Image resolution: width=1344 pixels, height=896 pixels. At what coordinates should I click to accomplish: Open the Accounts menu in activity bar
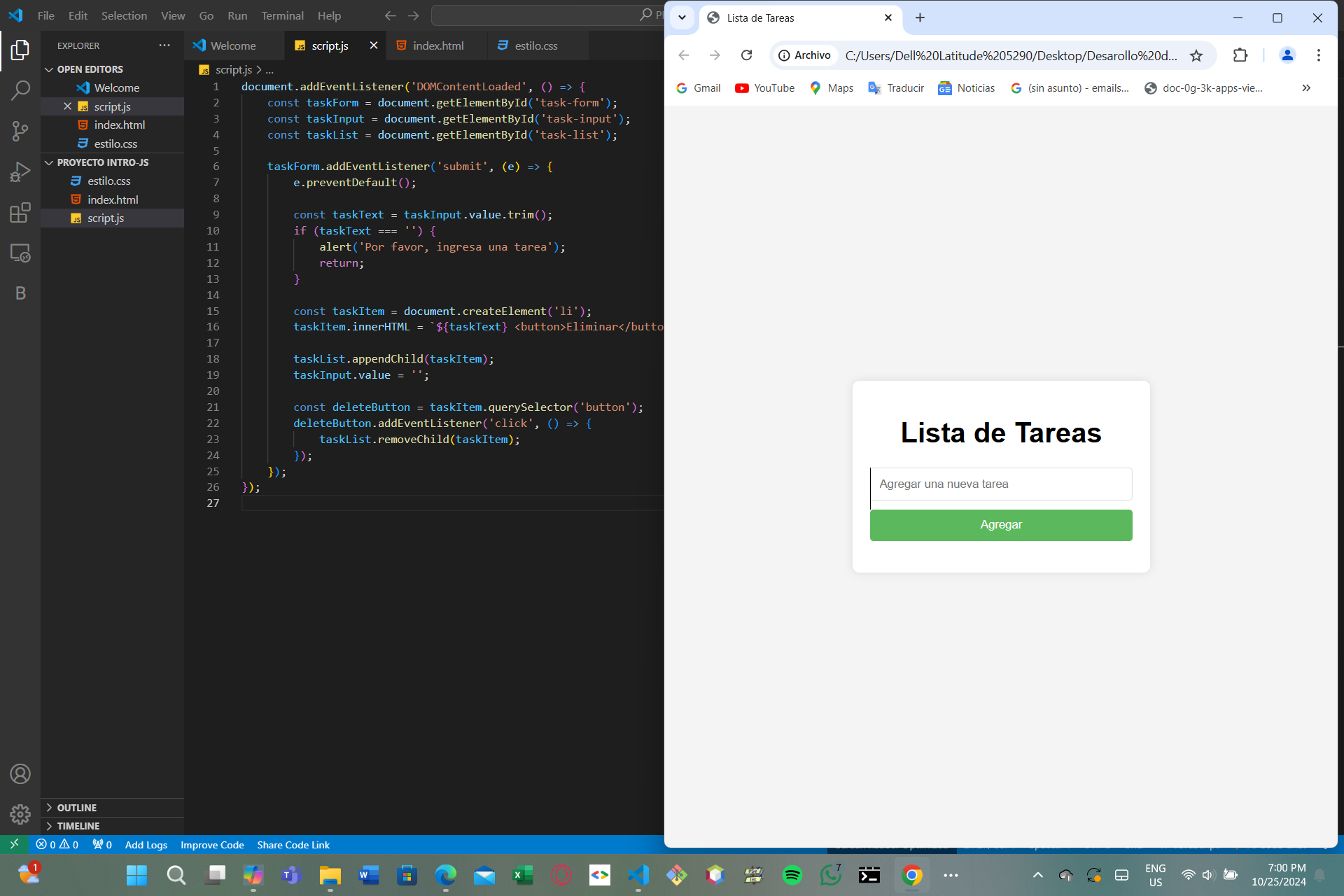click(20, 773)
